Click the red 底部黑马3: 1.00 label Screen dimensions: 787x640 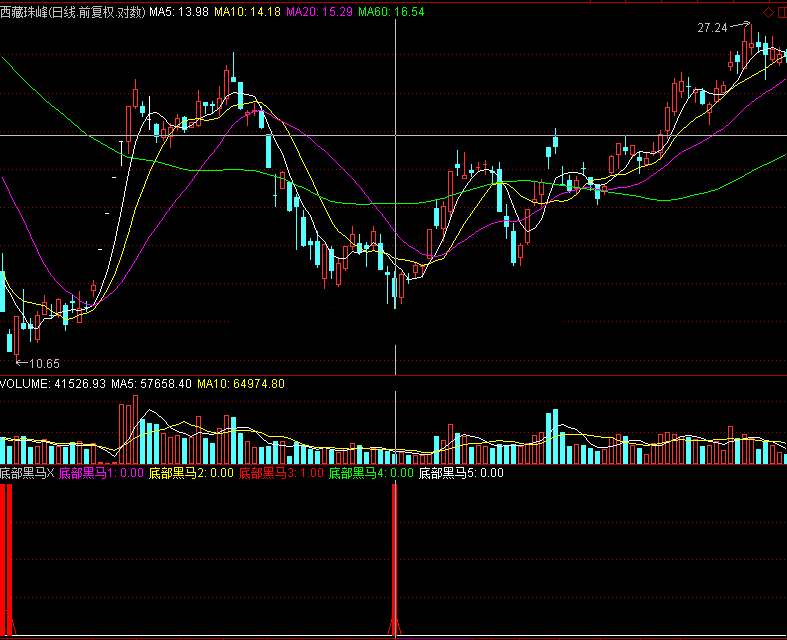click(281, 473)
